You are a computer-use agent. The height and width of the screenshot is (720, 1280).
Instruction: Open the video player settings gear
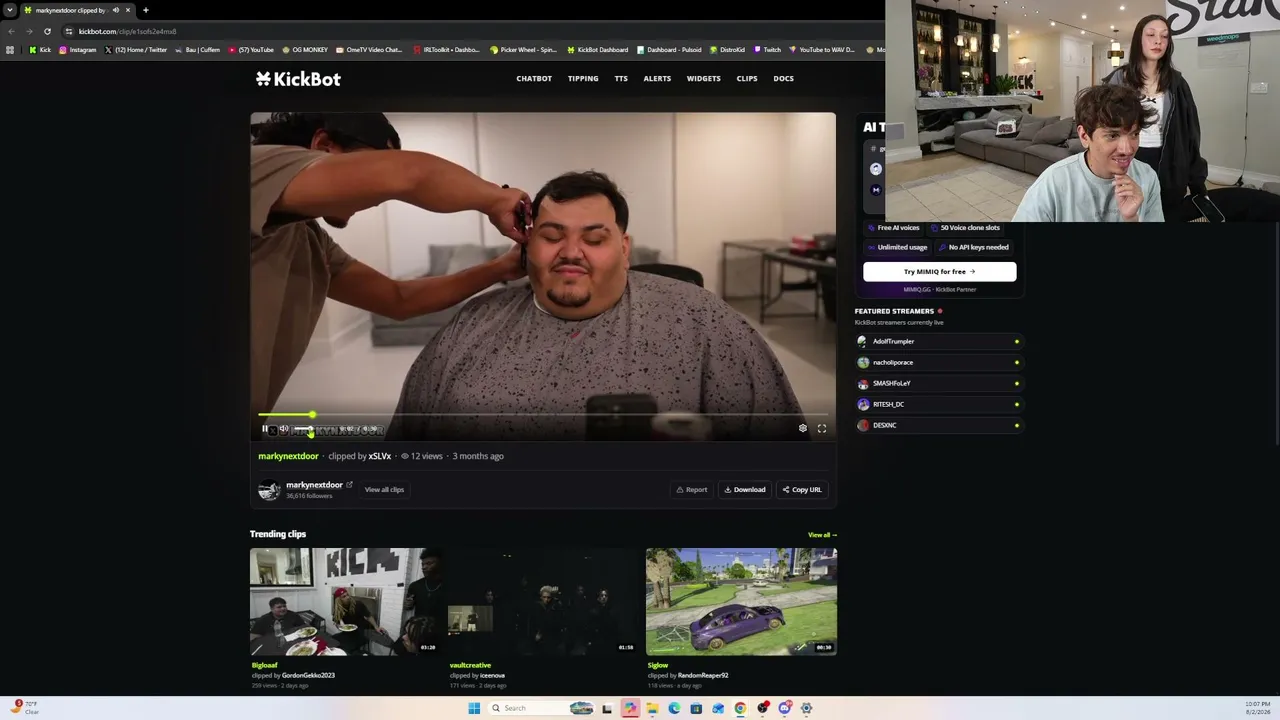pyautogui.click(x=802, y=428)
